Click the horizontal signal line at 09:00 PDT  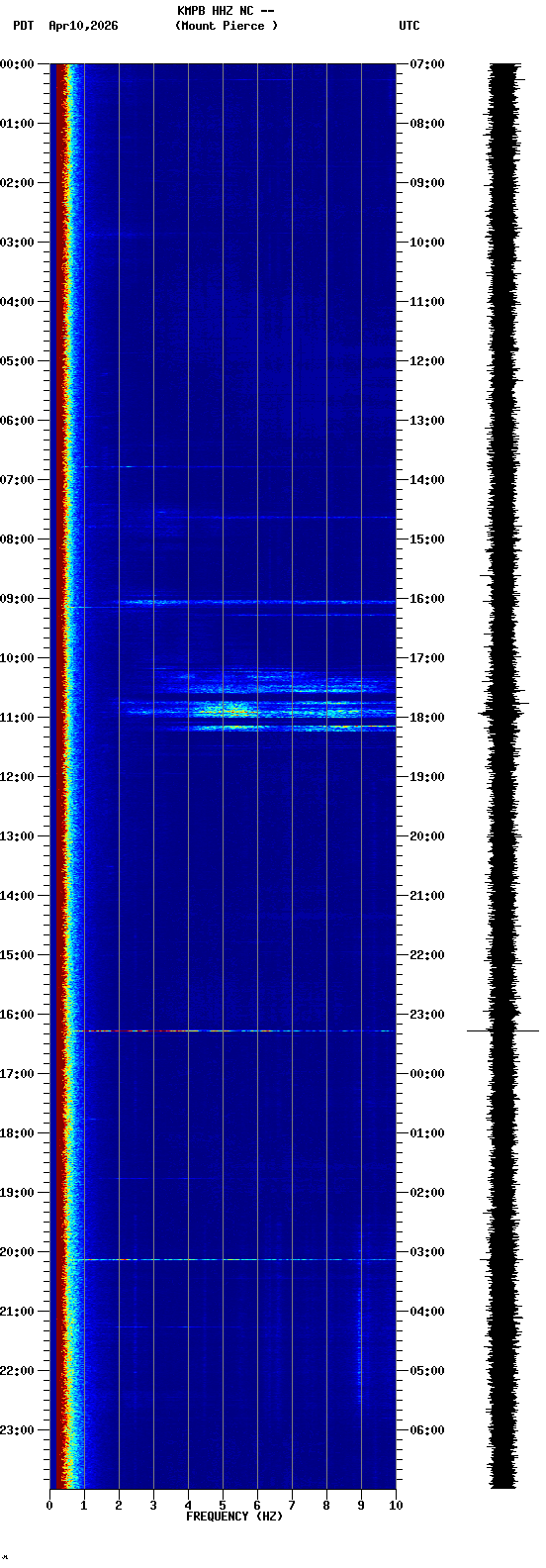pos(257,602)
